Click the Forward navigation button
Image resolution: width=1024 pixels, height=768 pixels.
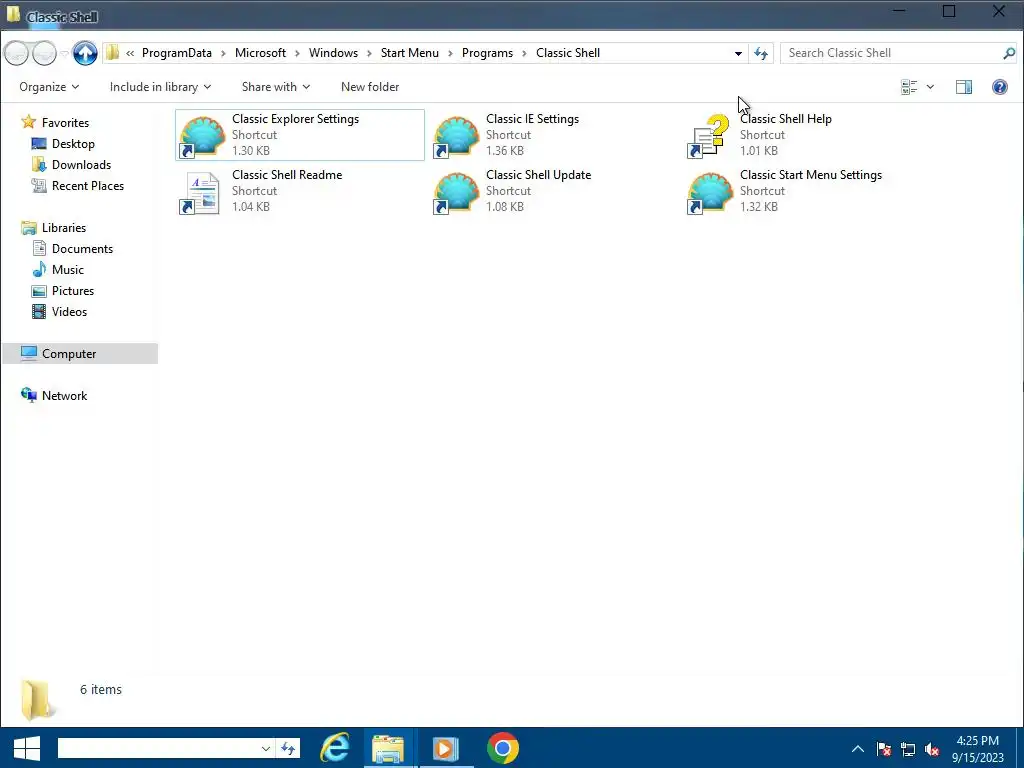pos(44,53)
